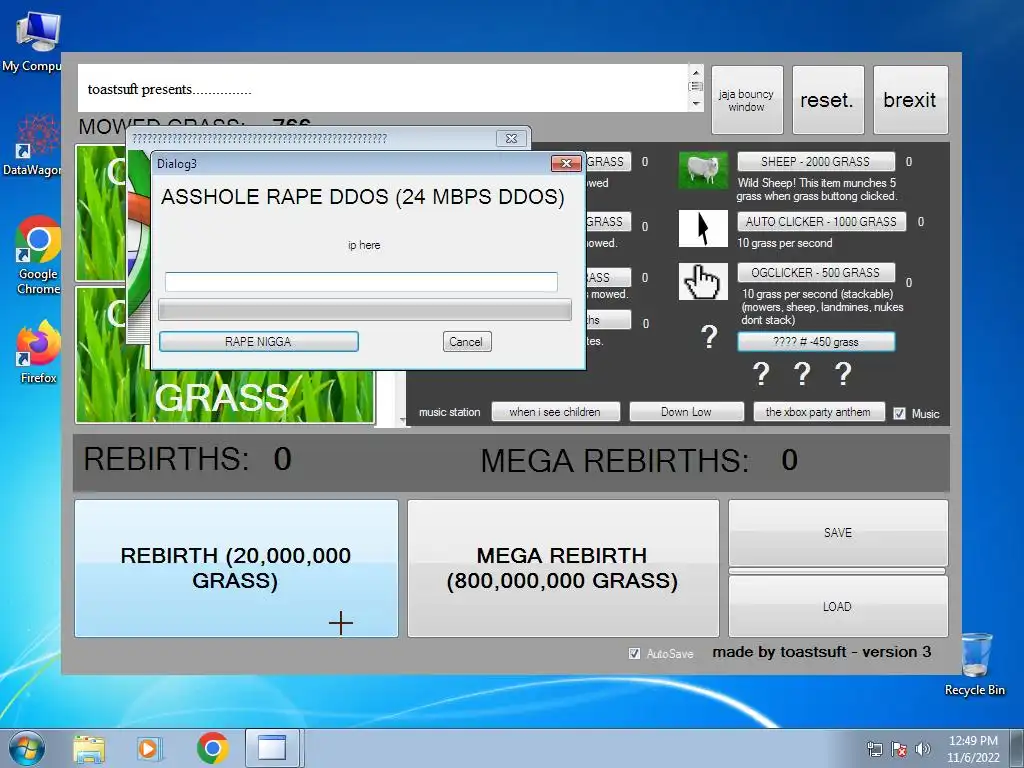This screenshot has width=1024, height=768.
Task: Launch Google Chrome from desktop shortcut
Action: tap(38, 255)
